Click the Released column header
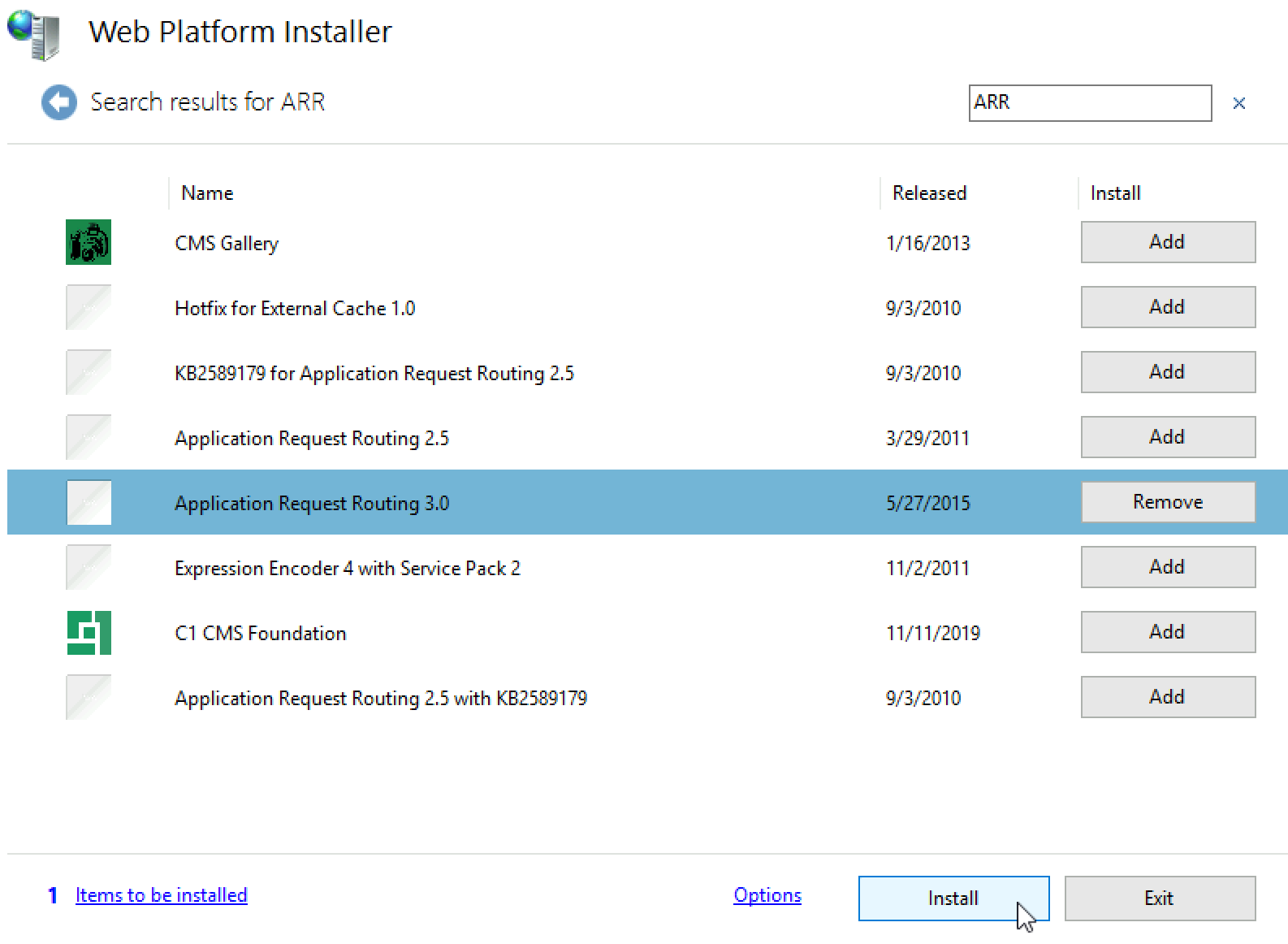This screenshot has width=1288, height=944. 929,193
